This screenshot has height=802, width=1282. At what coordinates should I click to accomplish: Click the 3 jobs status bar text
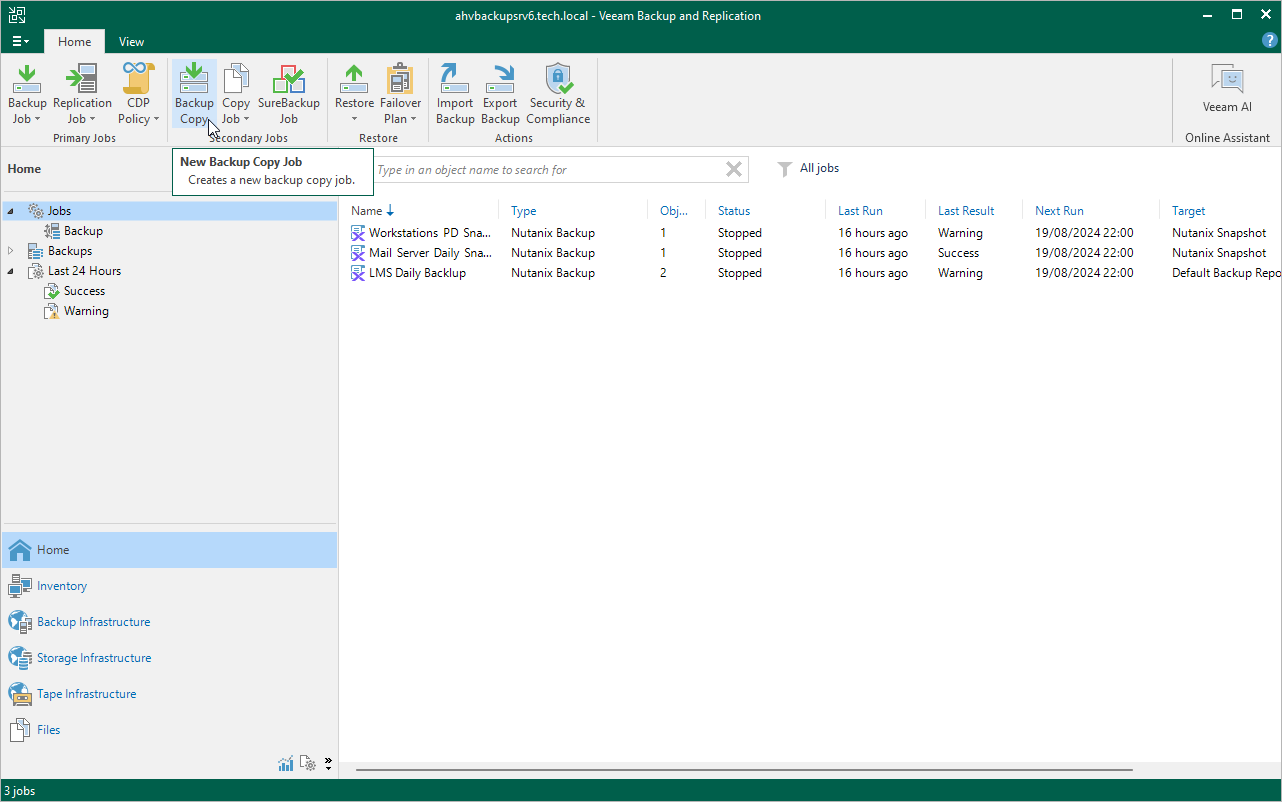(x=19, y=791)
